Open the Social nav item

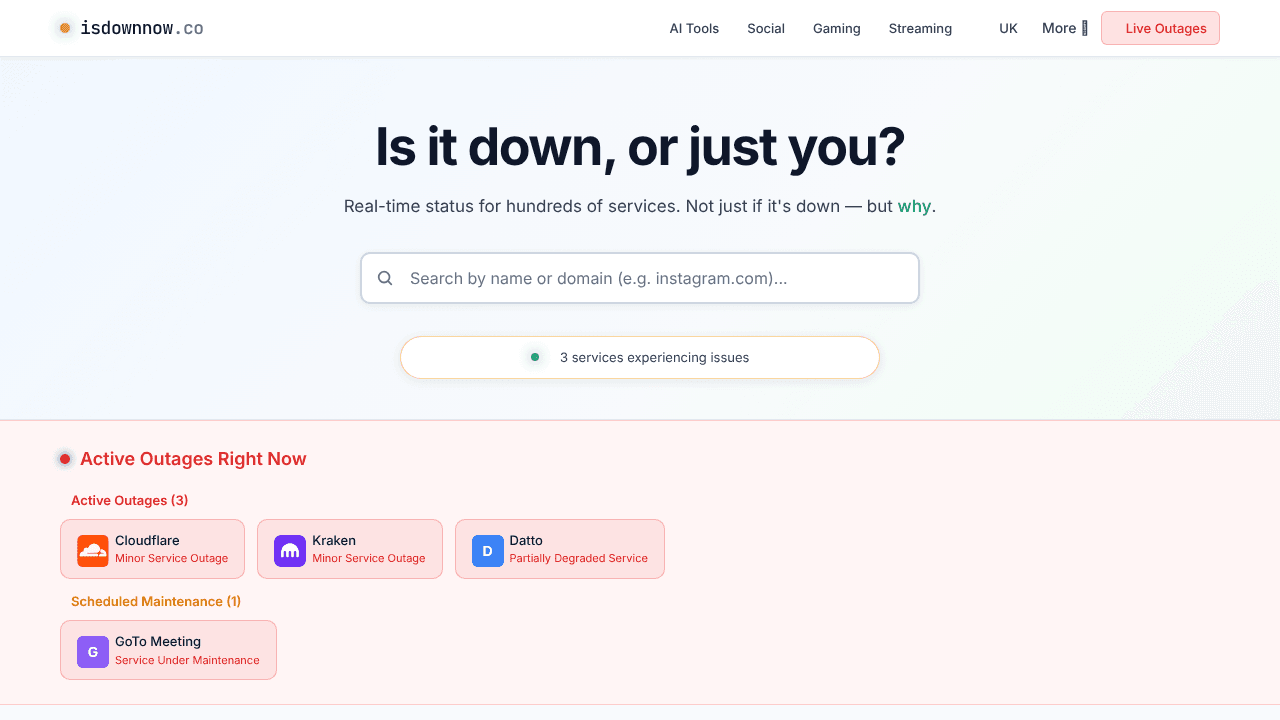point(766,28)
